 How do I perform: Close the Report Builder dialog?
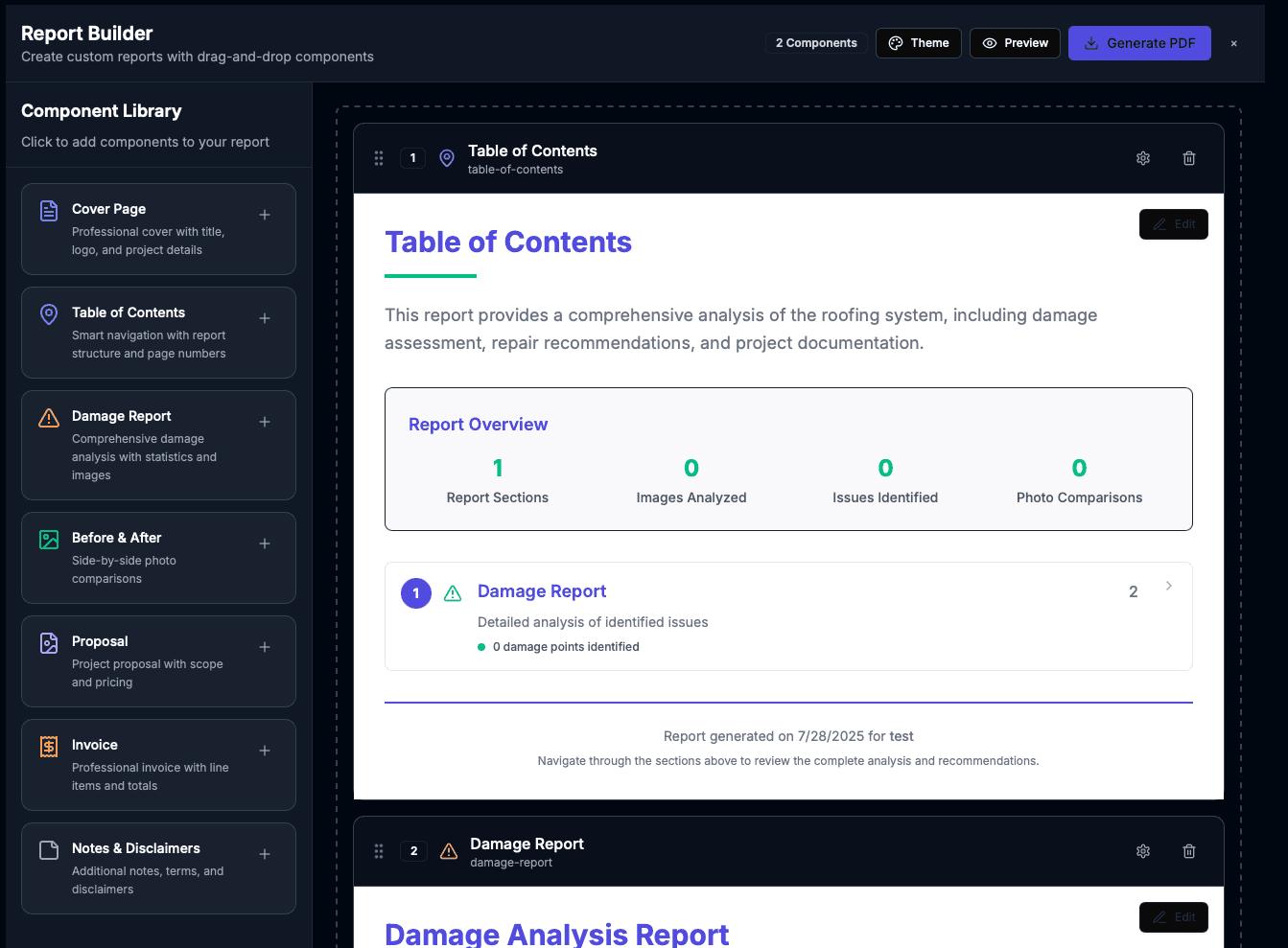(x=1234, y=43)
